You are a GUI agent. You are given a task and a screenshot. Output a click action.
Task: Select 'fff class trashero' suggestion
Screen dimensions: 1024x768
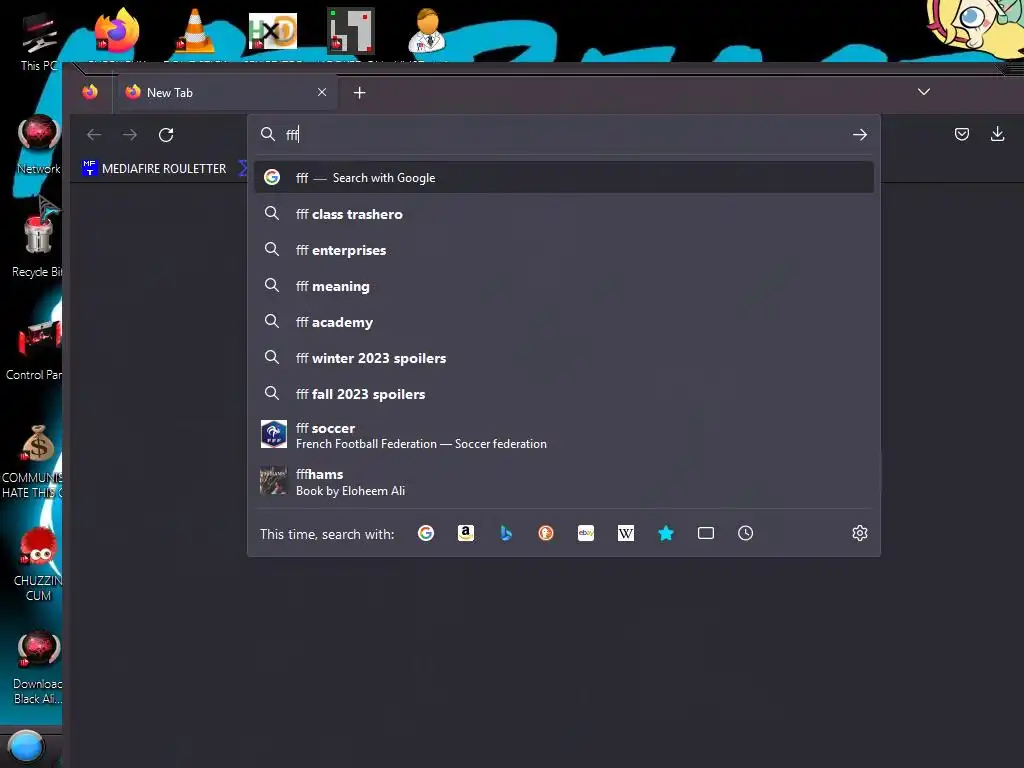(564, 214)
